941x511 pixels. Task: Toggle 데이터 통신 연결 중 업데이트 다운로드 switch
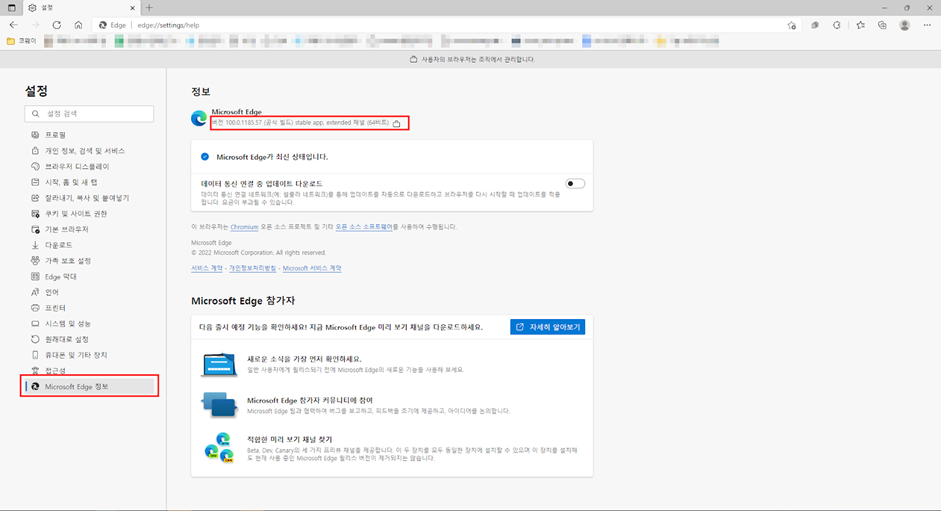pos(575,184)
